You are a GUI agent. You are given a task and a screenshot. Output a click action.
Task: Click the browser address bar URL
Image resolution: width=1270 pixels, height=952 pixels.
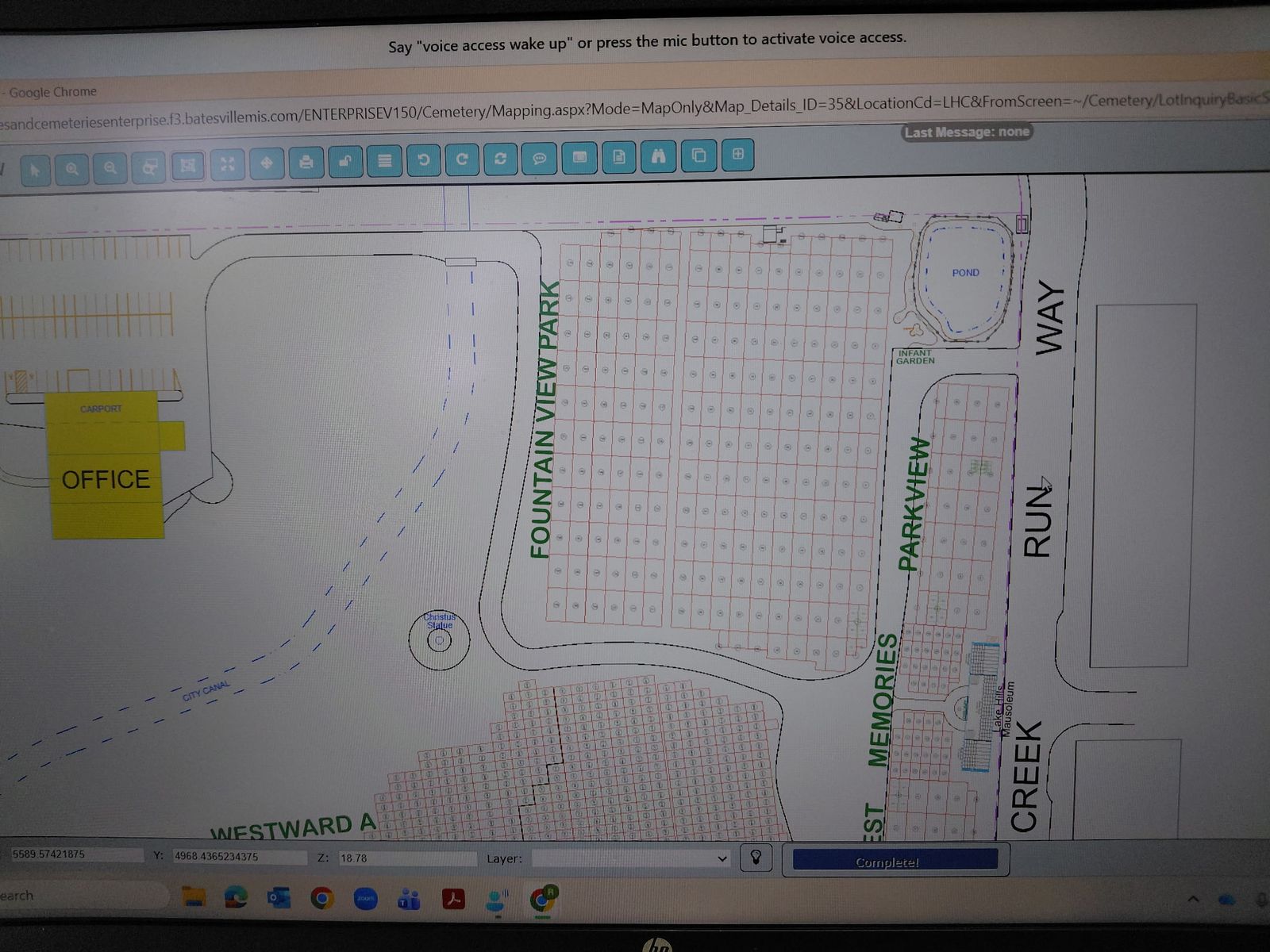click(x=635, y=108)
